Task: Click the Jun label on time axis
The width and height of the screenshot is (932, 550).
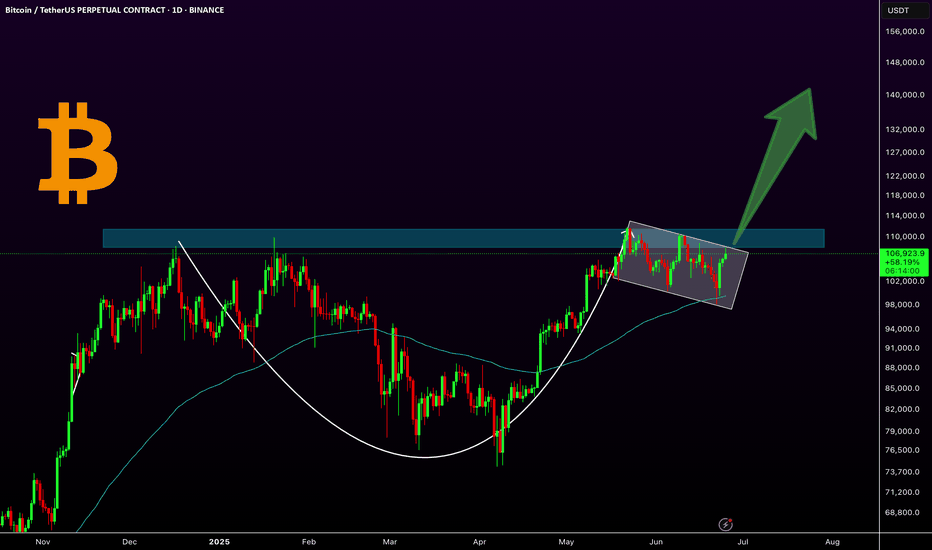Action: [656, 542]
